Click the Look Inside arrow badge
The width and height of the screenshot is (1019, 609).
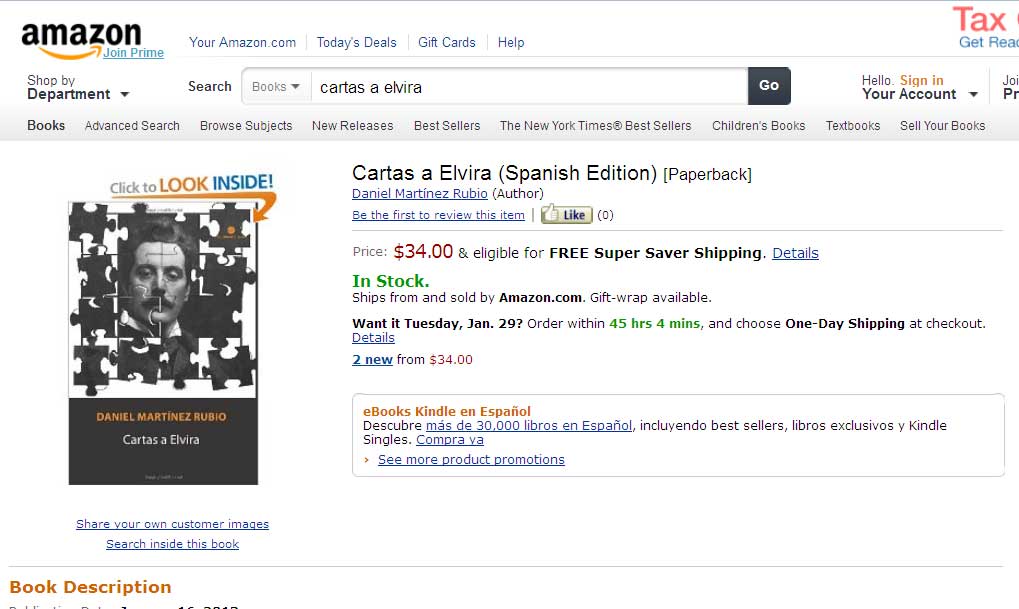pos(191,186)
